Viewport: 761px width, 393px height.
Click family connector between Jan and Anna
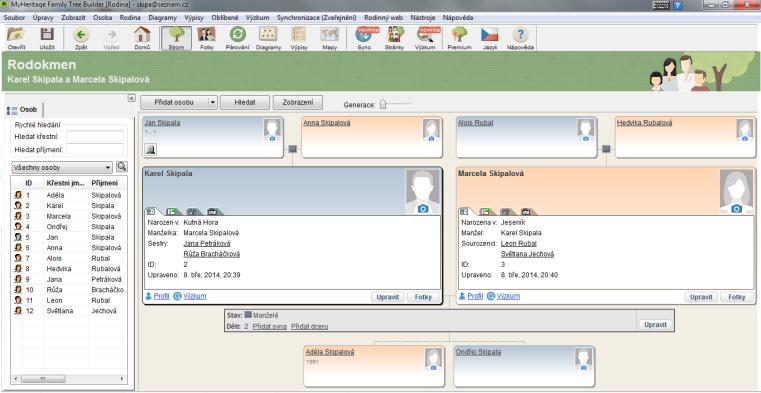pyautogui.click(x=292, y=149)
